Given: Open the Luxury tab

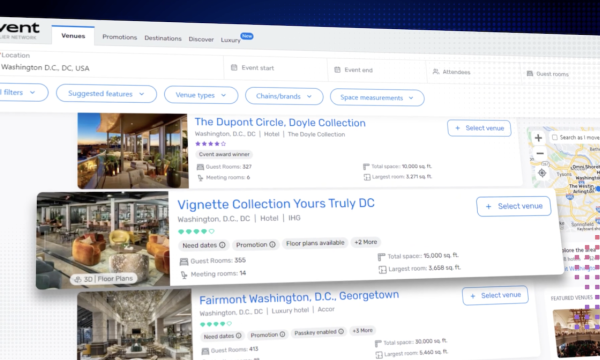Looking at the screenshot, I should [230, 40].
